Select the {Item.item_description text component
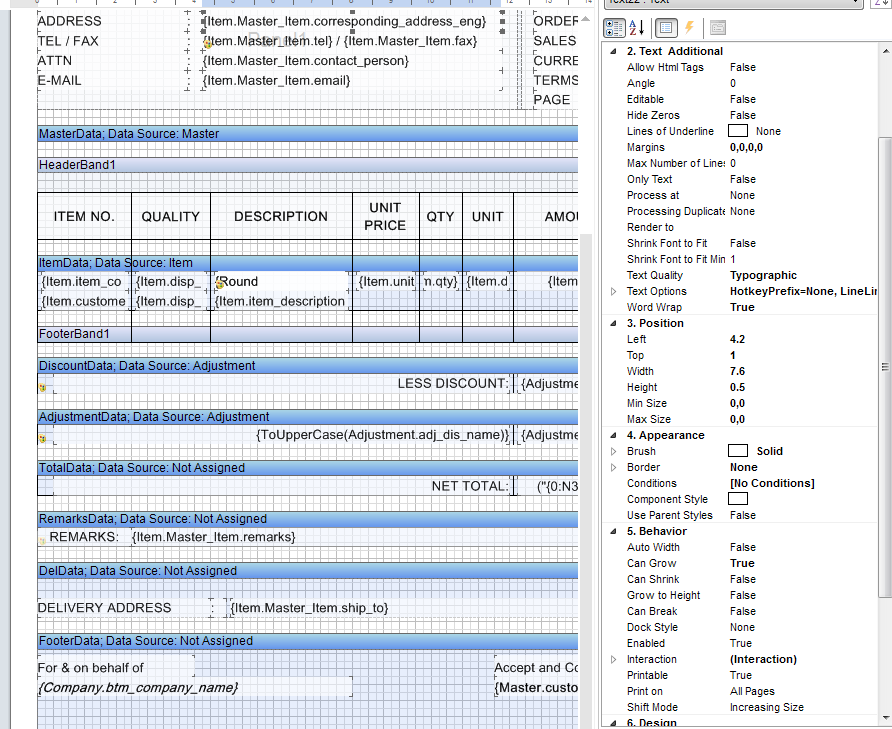Viewport: 892px width, 729px height. coord(280,302)
